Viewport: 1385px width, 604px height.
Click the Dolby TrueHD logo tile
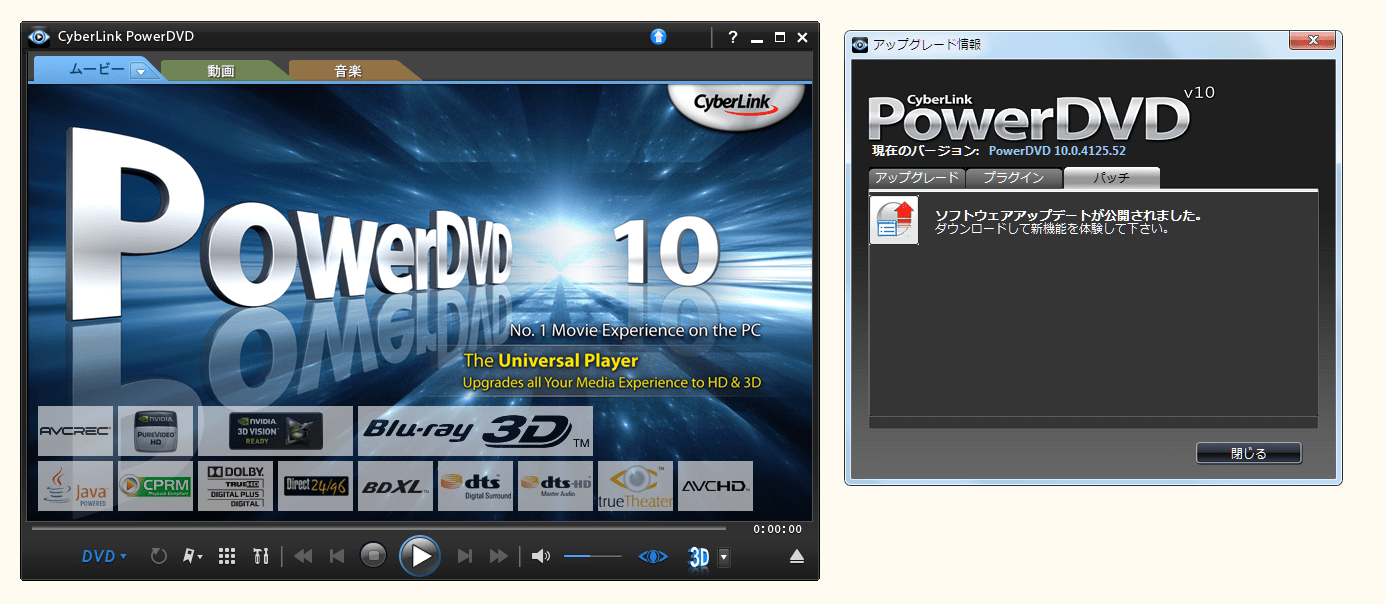pyautogui.click(x=235, y=486)
